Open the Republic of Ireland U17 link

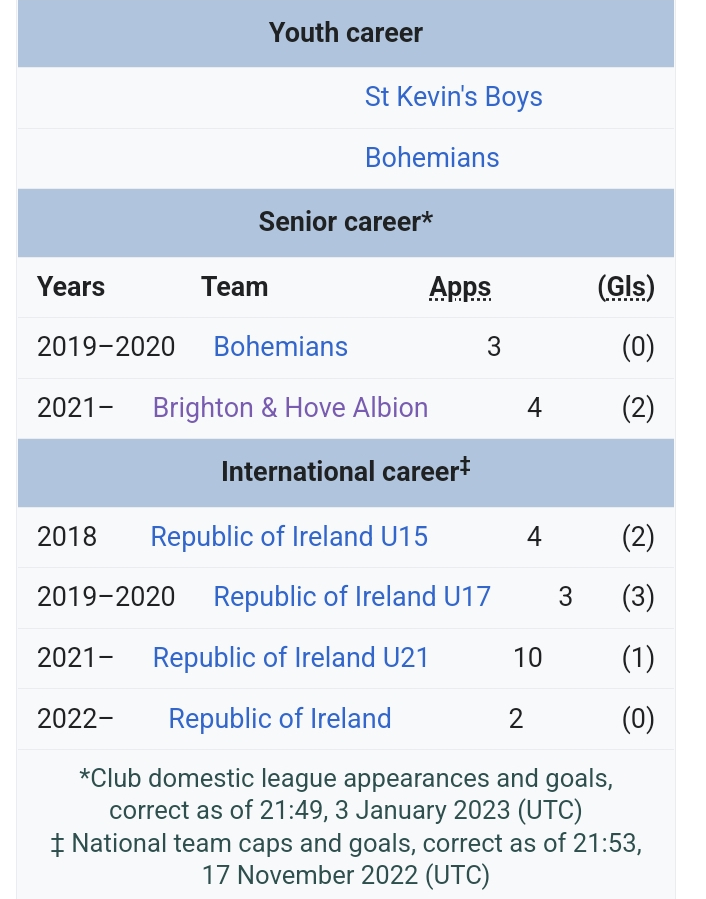coord(352,596)
